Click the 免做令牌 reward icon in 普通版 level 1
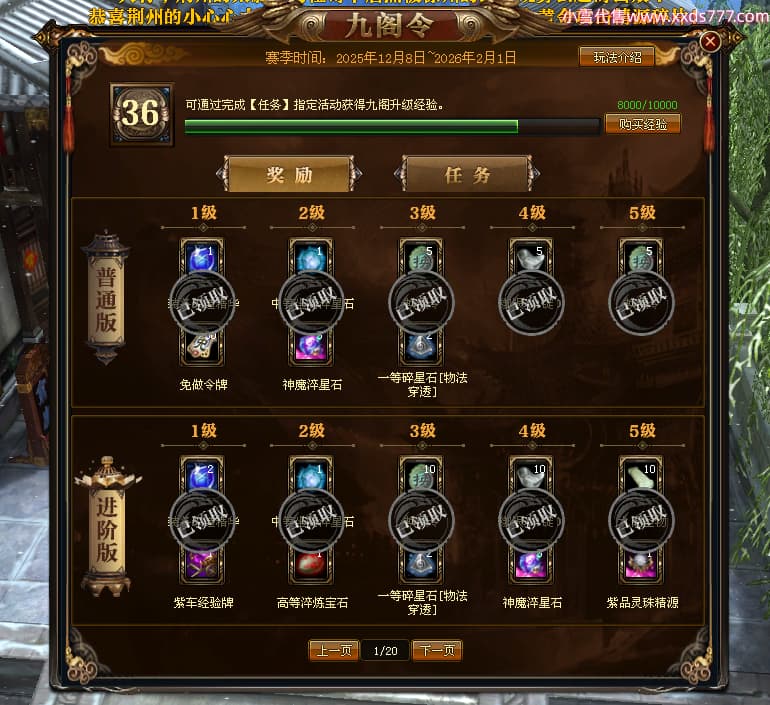This screenshot has height=705, width=770. point(202,346)
